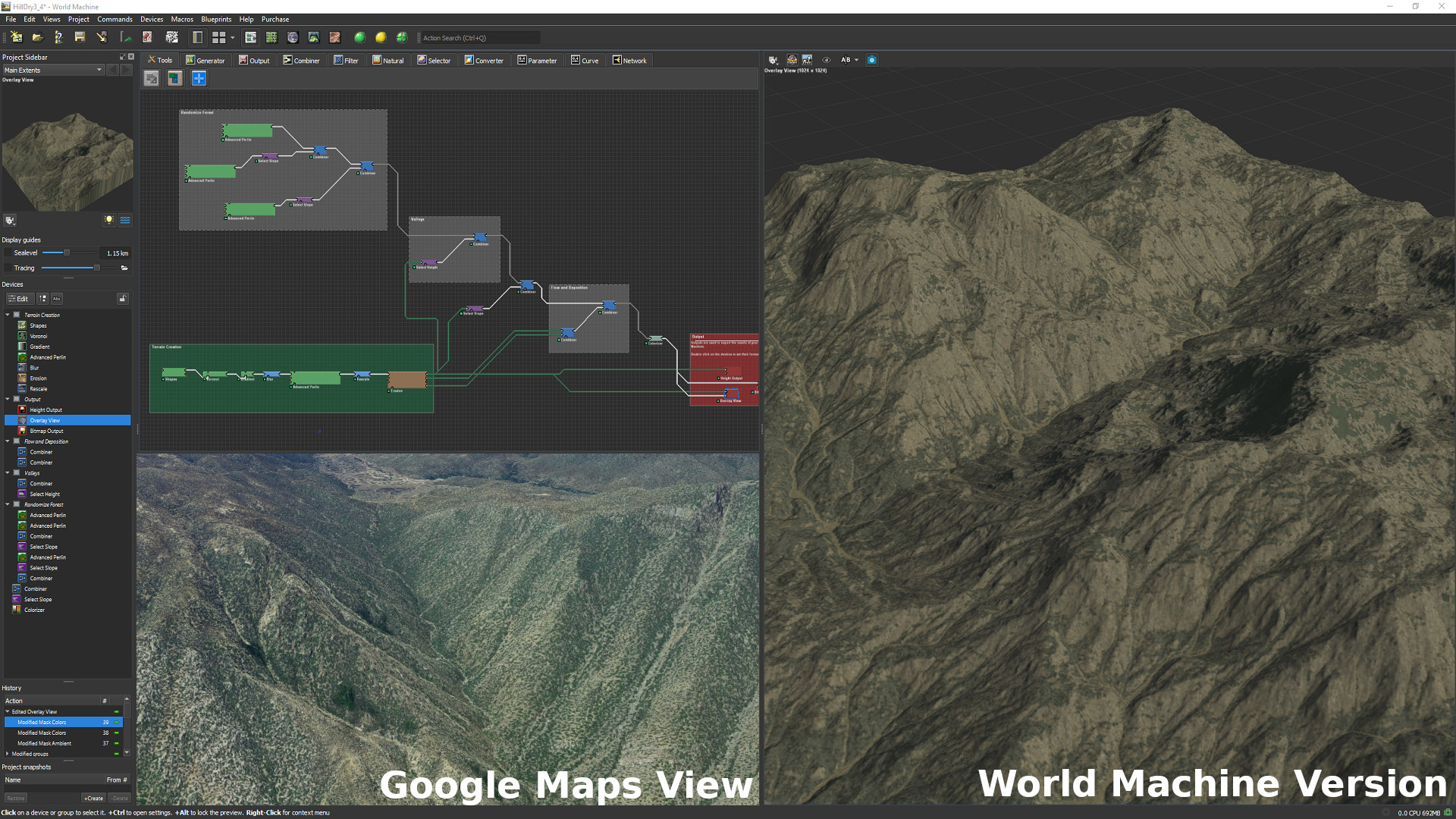1456x819 pixels.
Task: Click the Action Search field
Action: pyautogui.click(x=480, y=38)
